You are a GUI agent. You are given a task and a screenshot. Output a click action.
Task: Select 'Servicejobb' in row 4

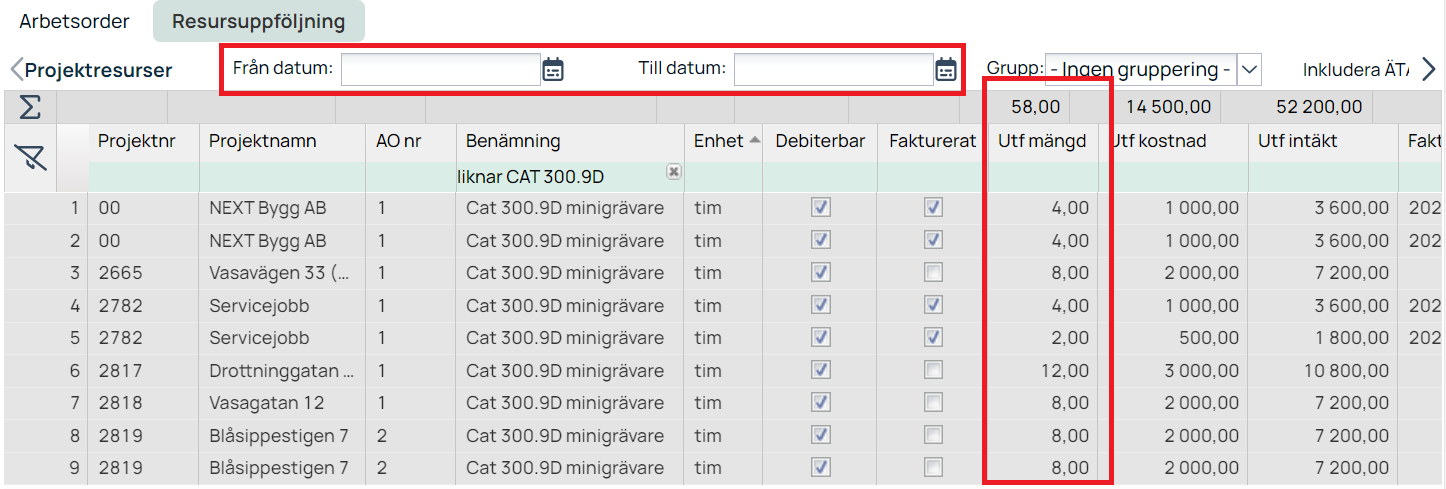(x=259, y=305)
